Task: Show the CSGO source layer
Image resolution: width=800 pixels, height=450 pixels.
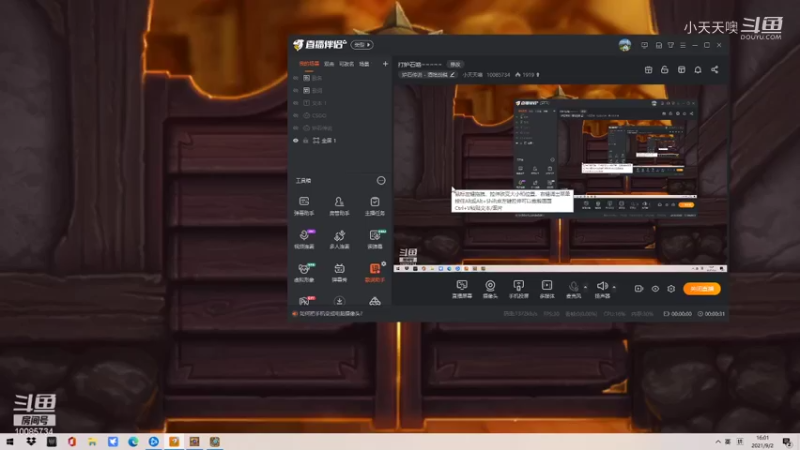Action: (x=295, y=115)
